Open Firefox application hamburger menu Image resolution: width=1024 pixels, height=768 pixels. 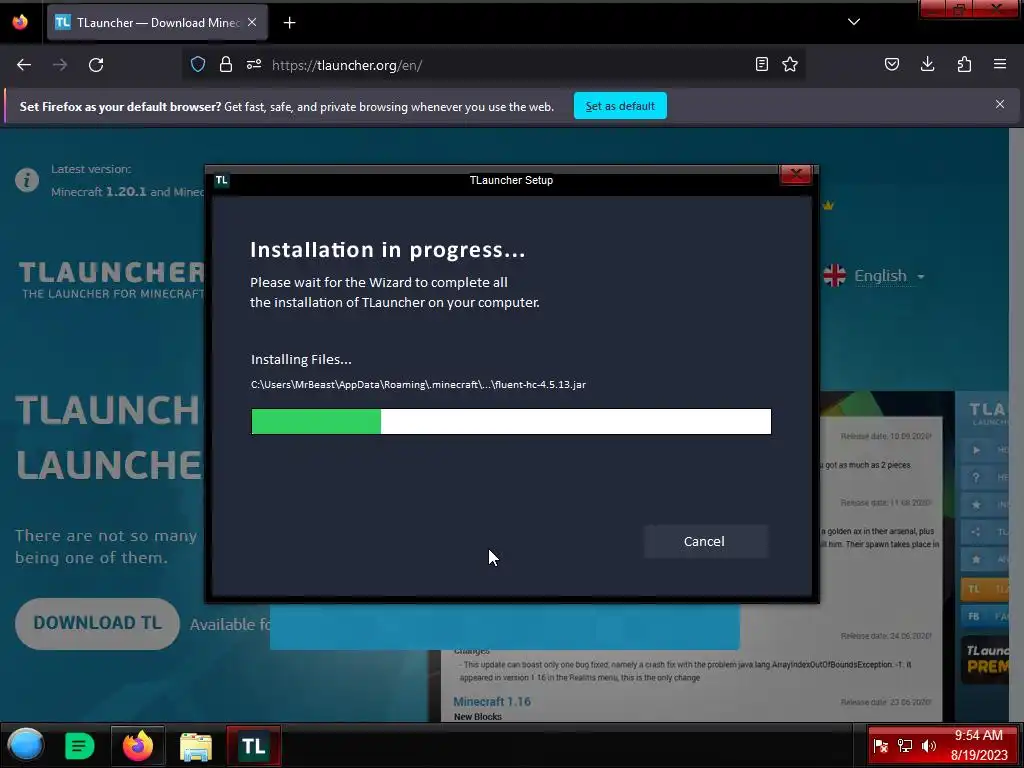point(1000,64)
